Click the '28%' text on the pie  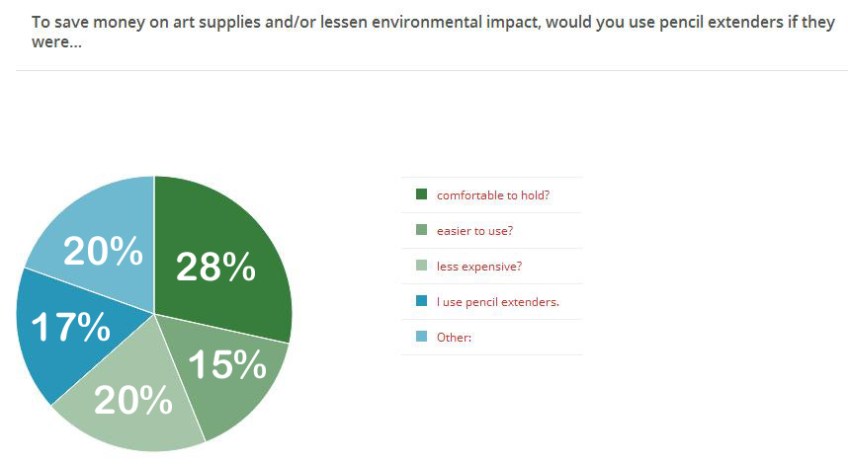coord(216,268)
